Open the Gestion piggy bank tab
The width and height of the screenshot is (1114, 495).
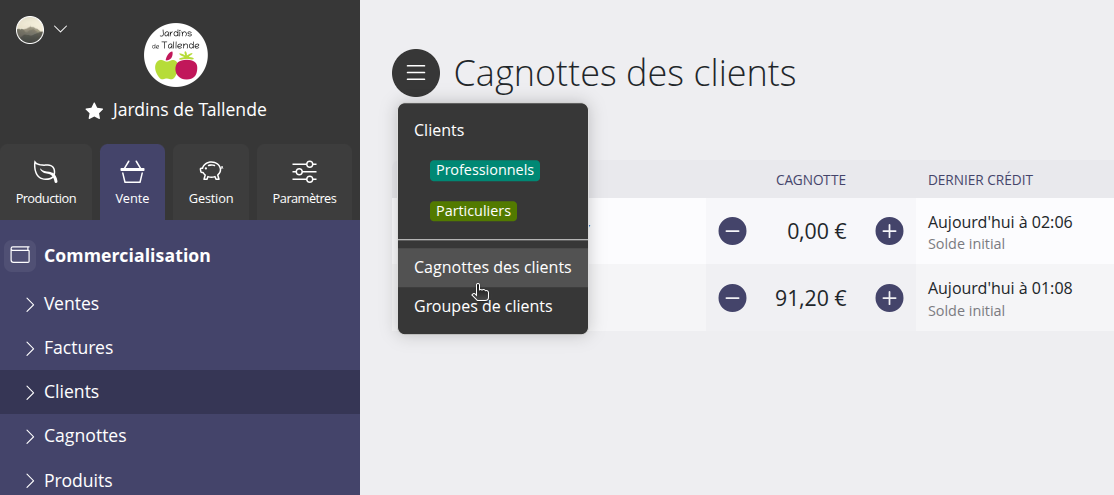click(211, 182)
